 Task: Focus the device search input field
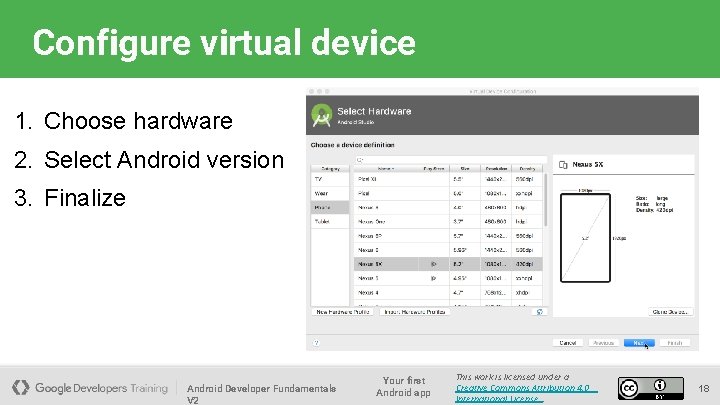click(x=451, y=160)
